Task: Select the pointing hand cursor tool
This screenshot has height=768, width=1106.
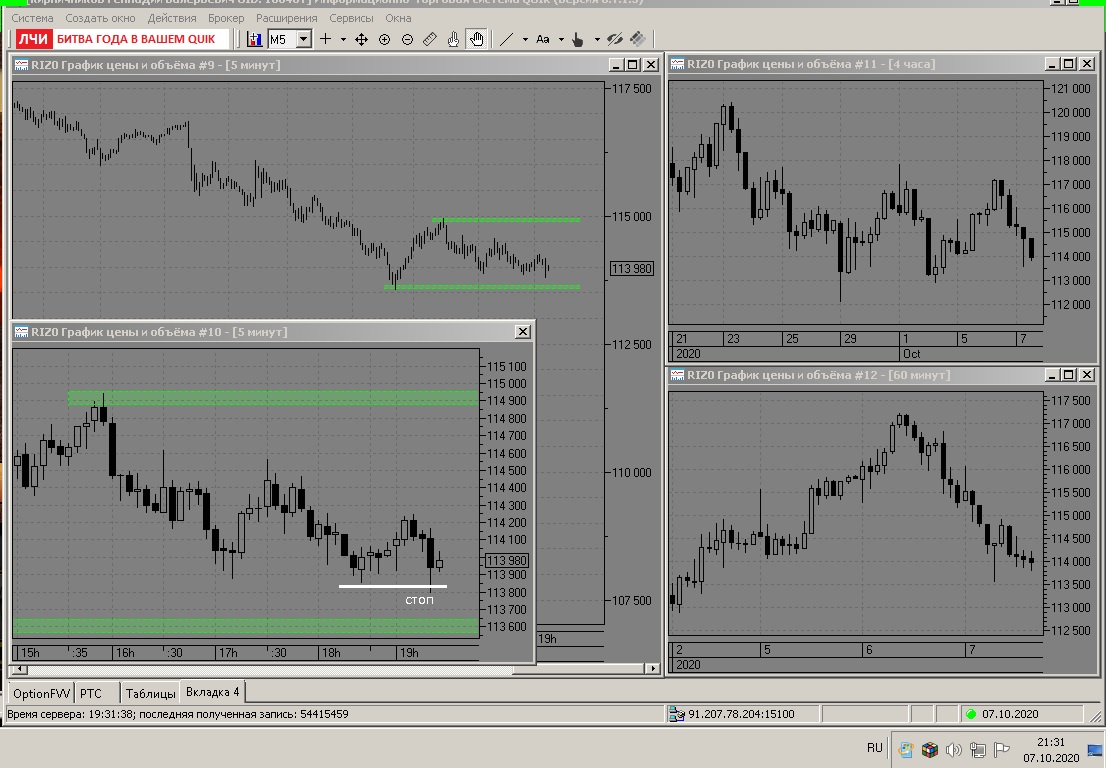Action: point(453,39)
